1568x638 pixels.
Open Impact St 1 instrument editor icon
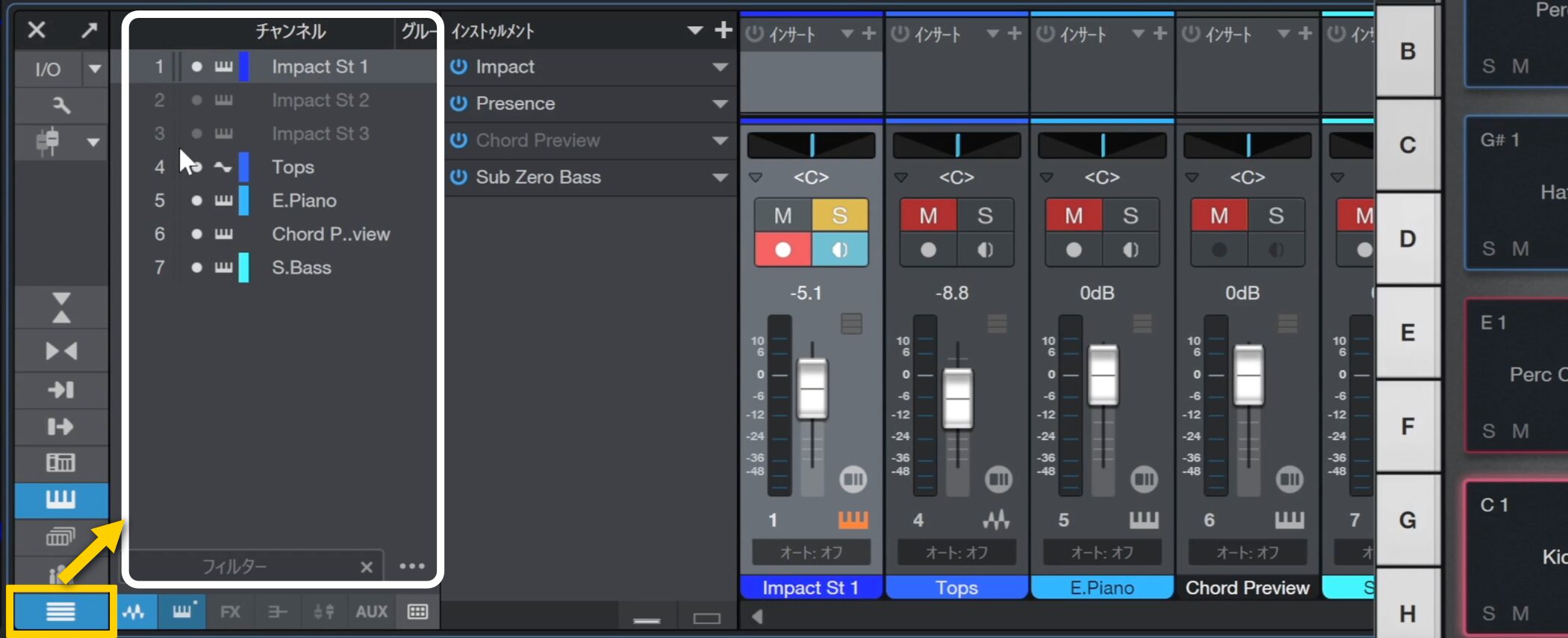[x=853, y=520]
